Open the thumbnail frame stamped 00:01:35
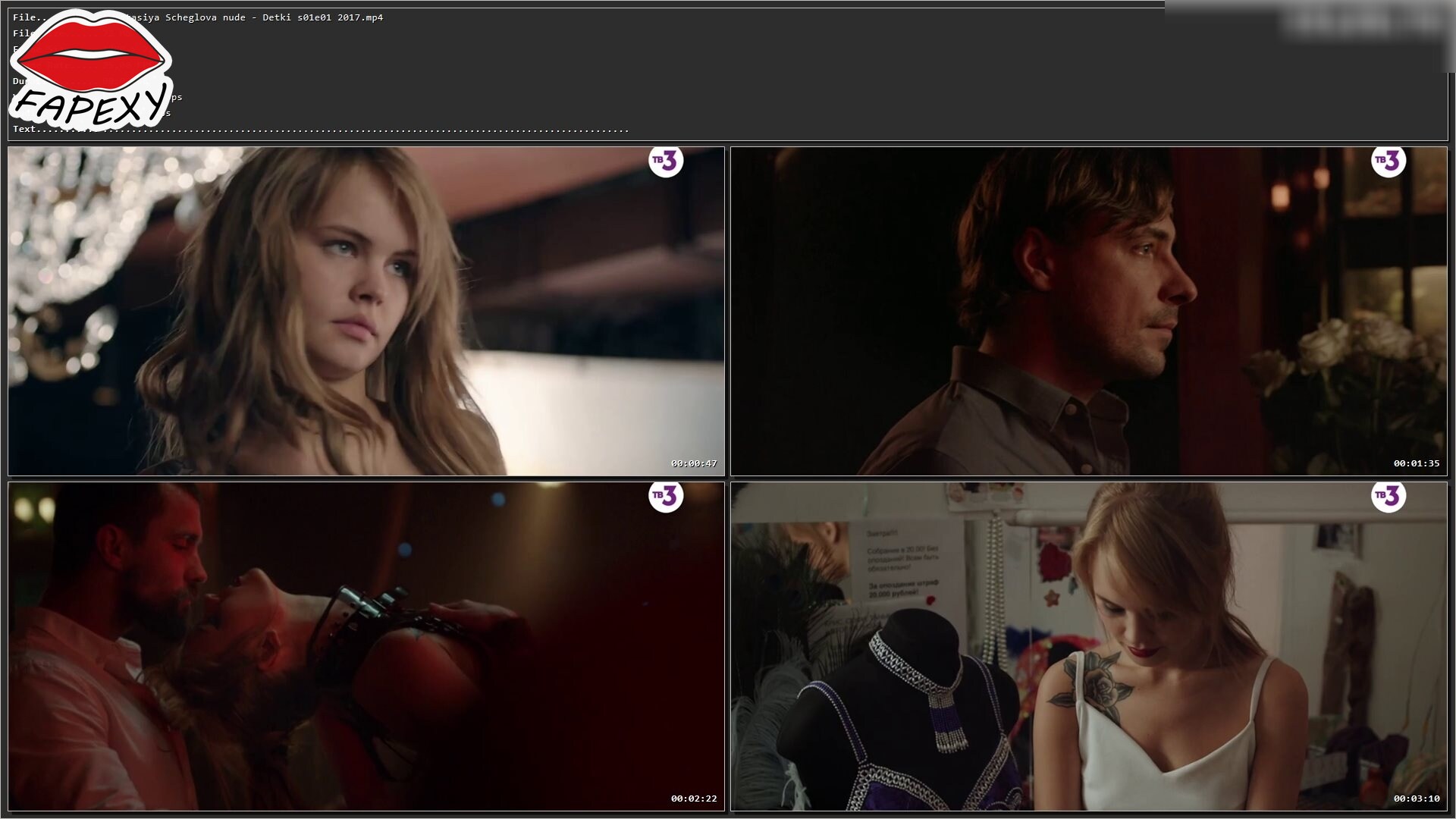Image resolution: width=1456 pixels, height=819 pixels. pyautogui.click(x=1089, y=312)
